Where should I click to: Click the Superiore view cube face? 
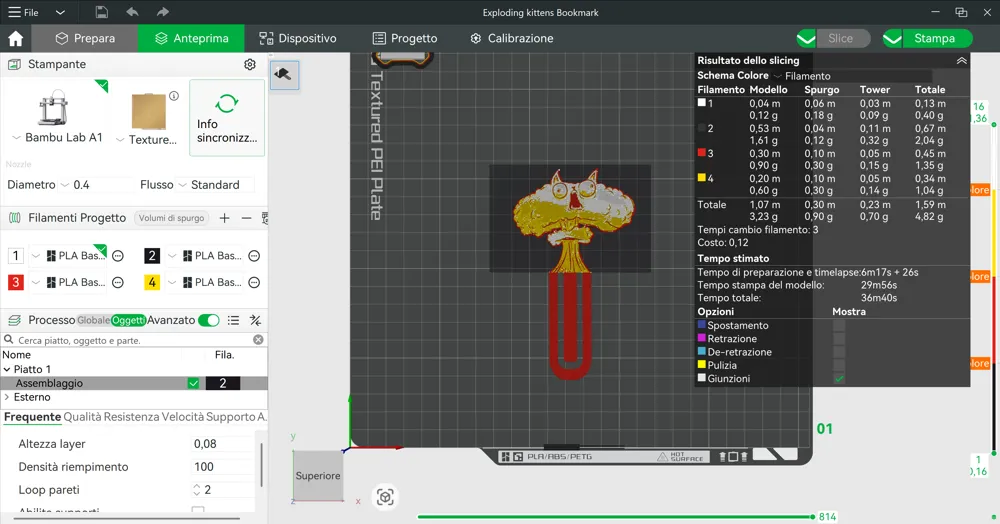pos(318,476)
